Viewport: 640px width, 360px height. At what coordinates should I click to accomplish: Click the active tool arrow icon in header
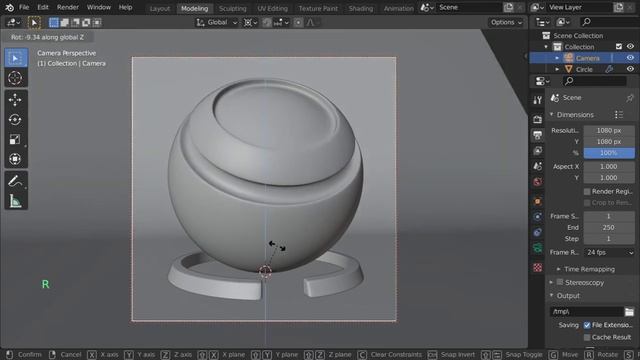coord(34,22)
